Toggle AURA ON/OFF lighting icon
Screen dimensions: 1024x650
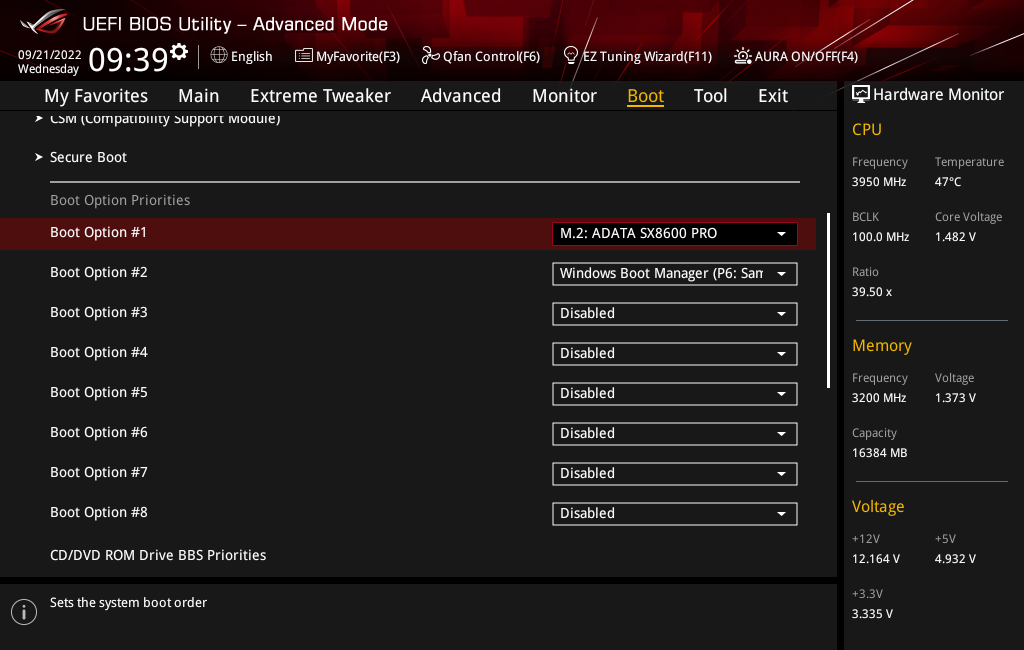[x=743, y=56]
